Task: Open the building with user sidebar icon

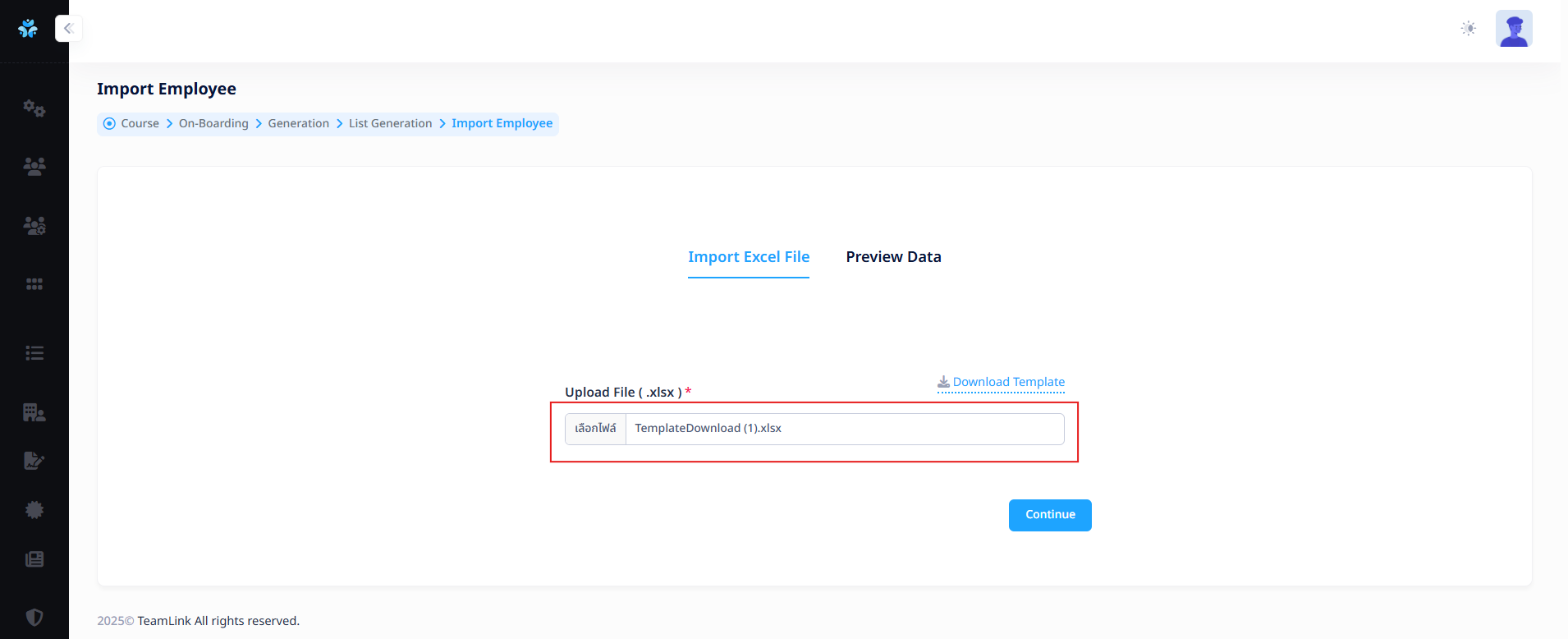Action: pyautogui.click(x=34, y=412)
